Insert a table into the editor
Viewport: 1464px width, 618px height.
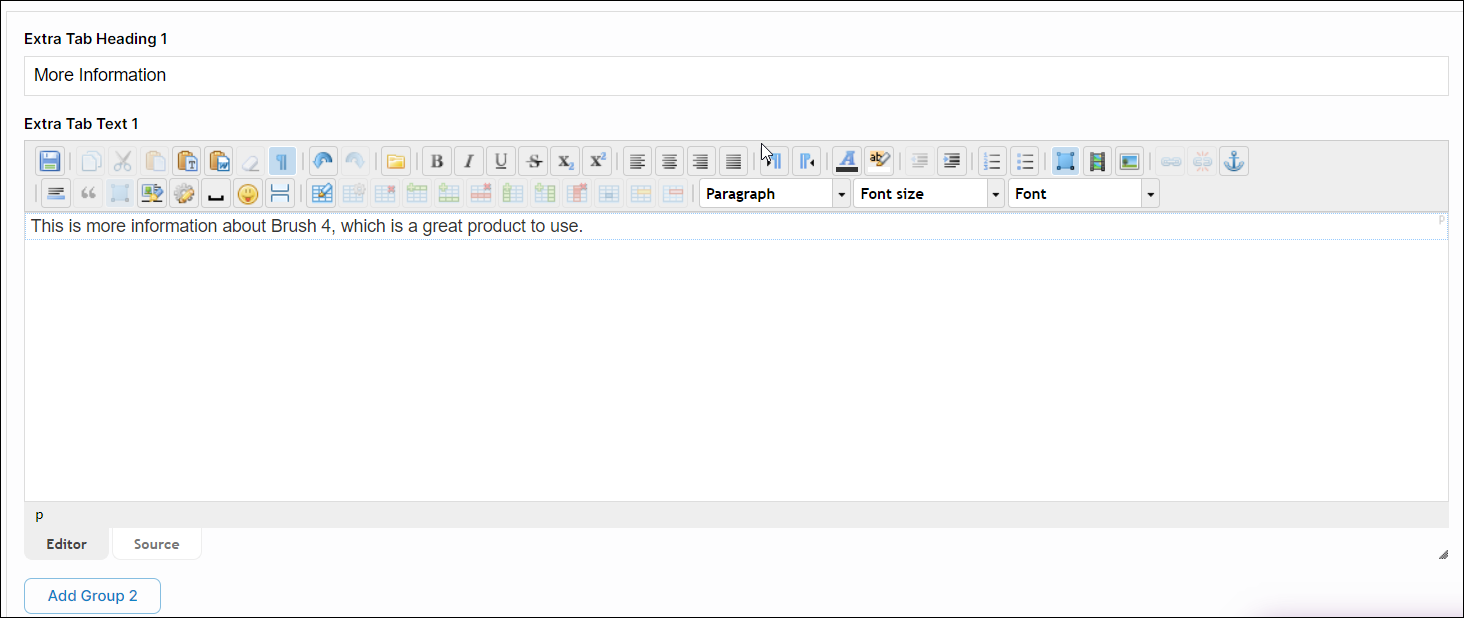321,193
